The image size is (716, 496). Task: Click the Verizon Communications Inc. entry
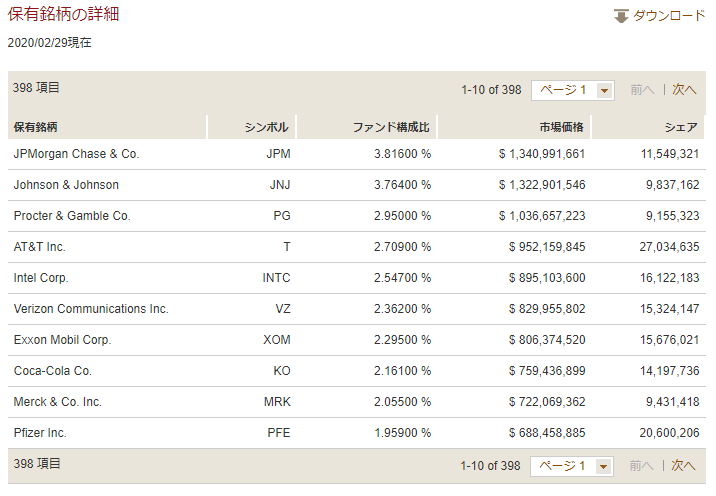click(x=91, y=309)
